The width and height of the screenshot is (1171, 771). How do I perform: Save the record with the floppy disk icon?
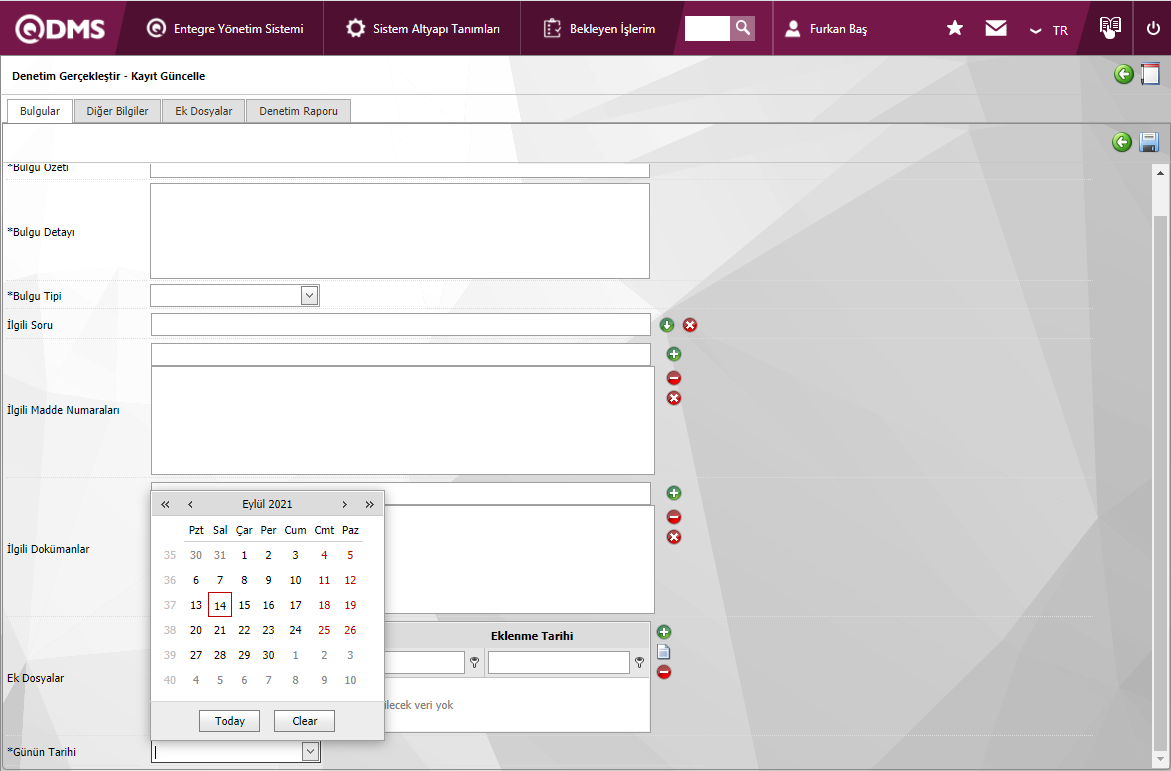click(x=1149, y=142)
